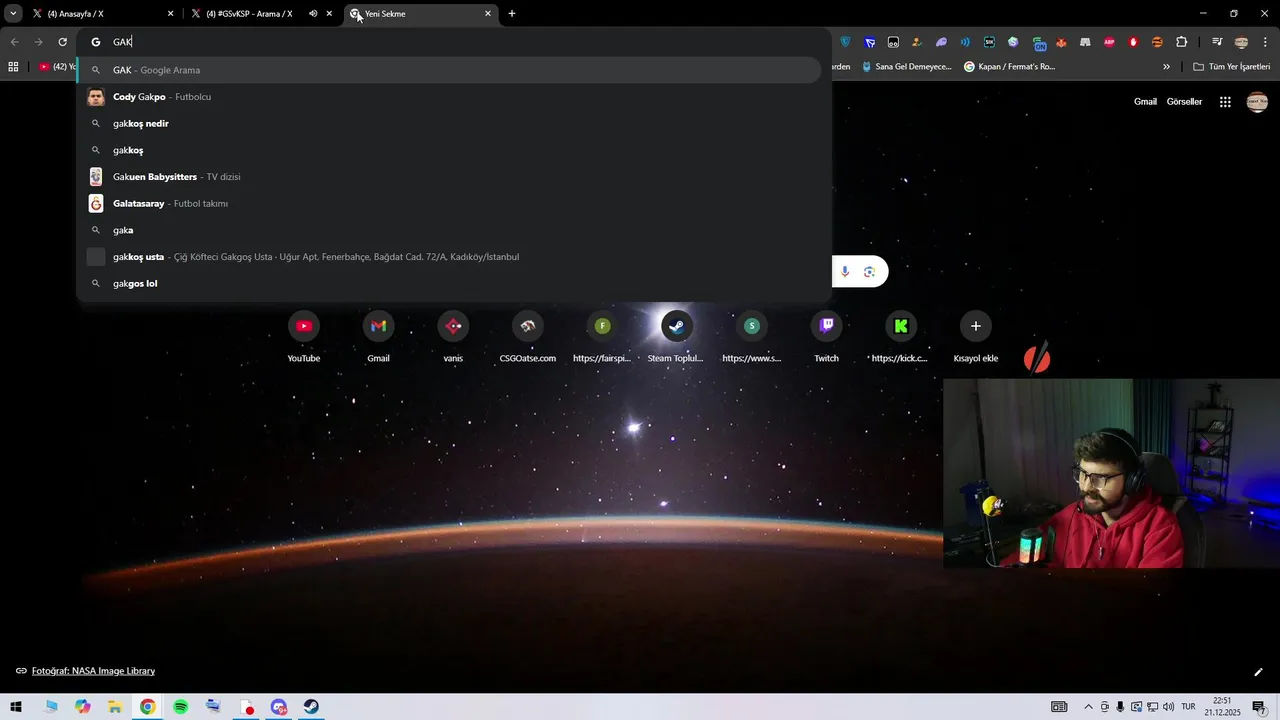Open the fairspi shortcut tile
This screenshot has width=1280, height=720.
click(x=602, y=336)
